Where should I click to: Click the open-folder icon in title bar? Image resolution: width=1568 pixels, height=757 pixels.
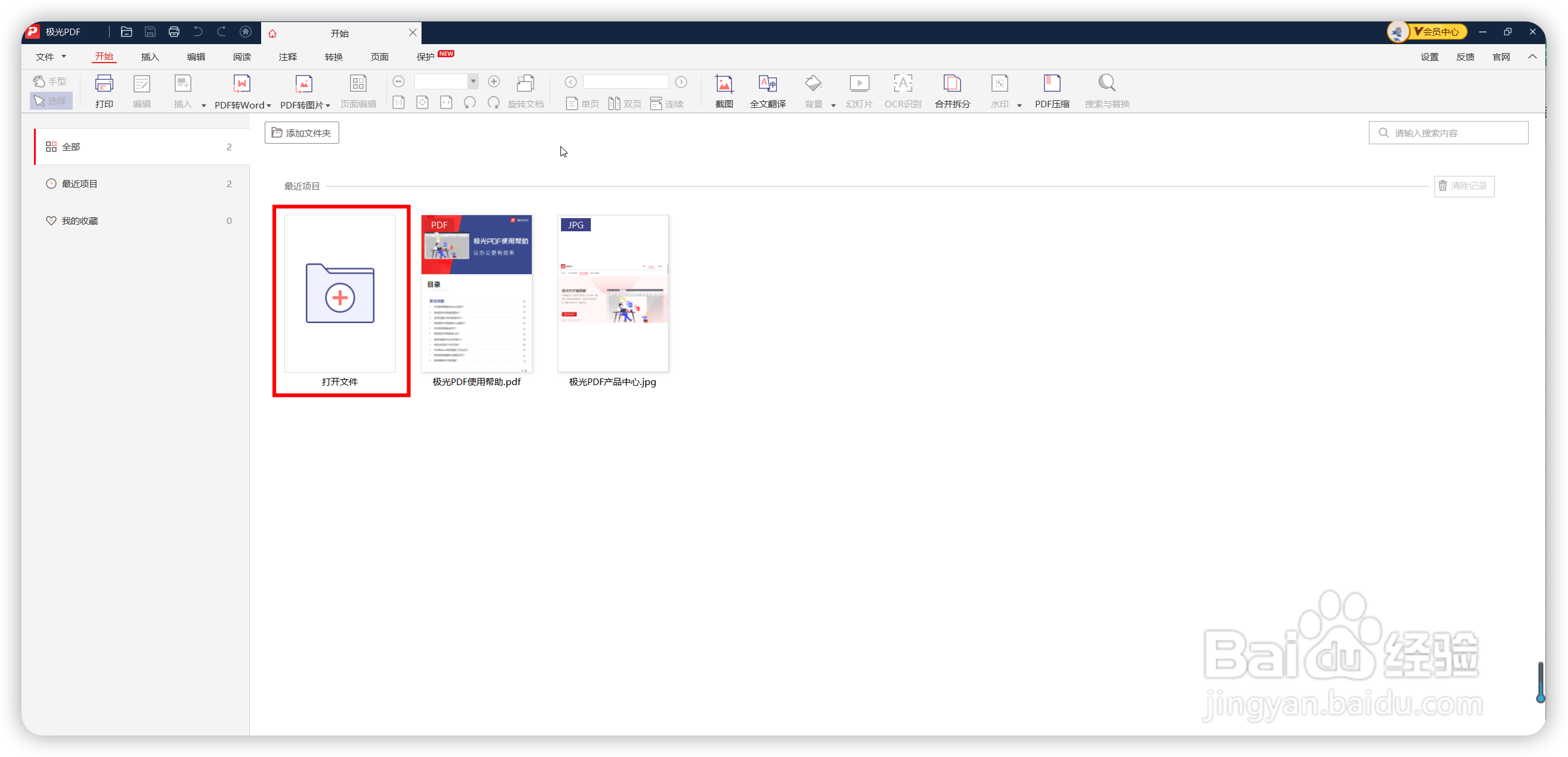point(126,32)
